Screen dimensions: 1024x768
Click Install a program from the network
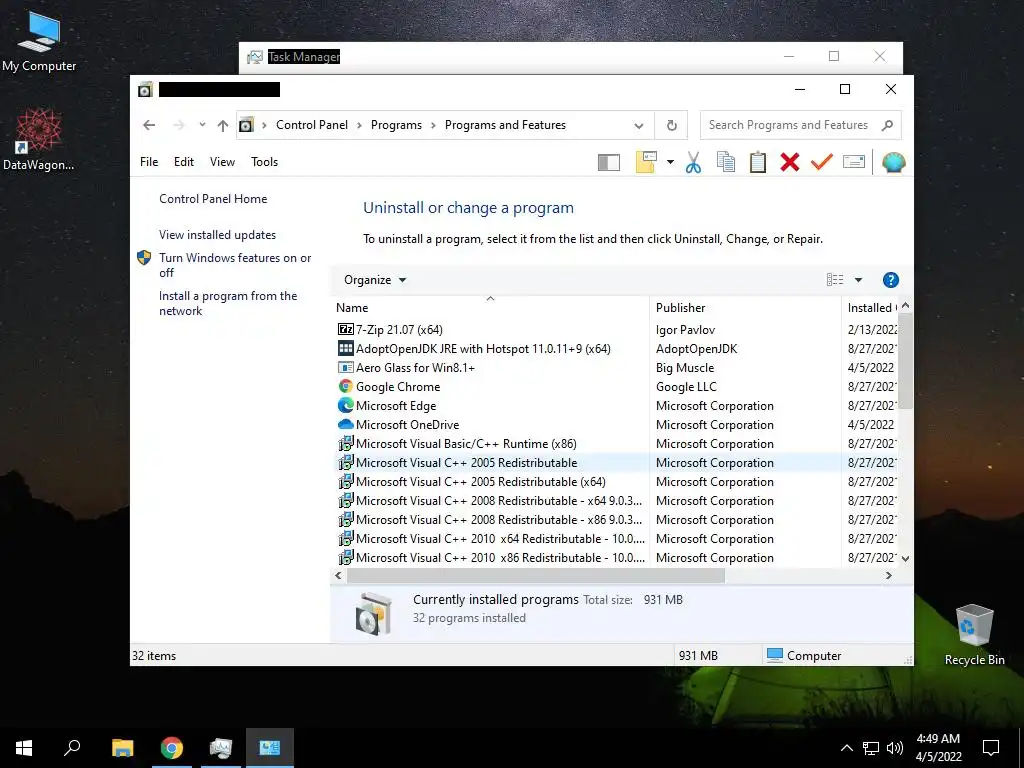pyautogui.click(x=228, y=303)
